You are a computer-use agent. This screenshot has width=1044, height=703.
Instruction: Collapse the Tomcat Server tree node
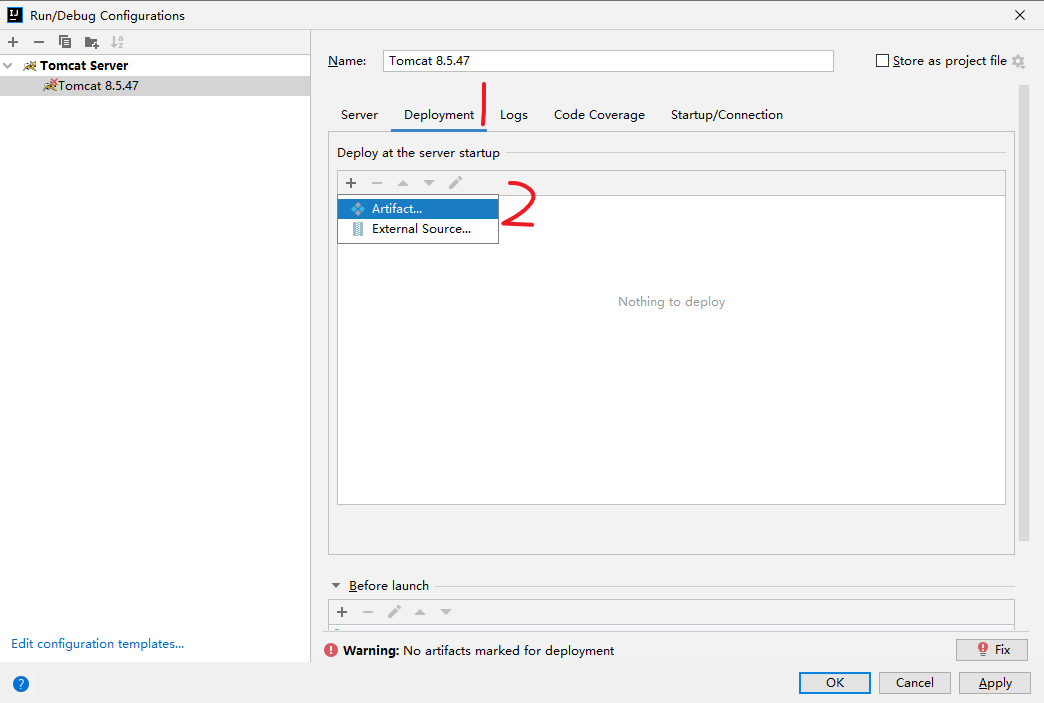pos(8,65)
